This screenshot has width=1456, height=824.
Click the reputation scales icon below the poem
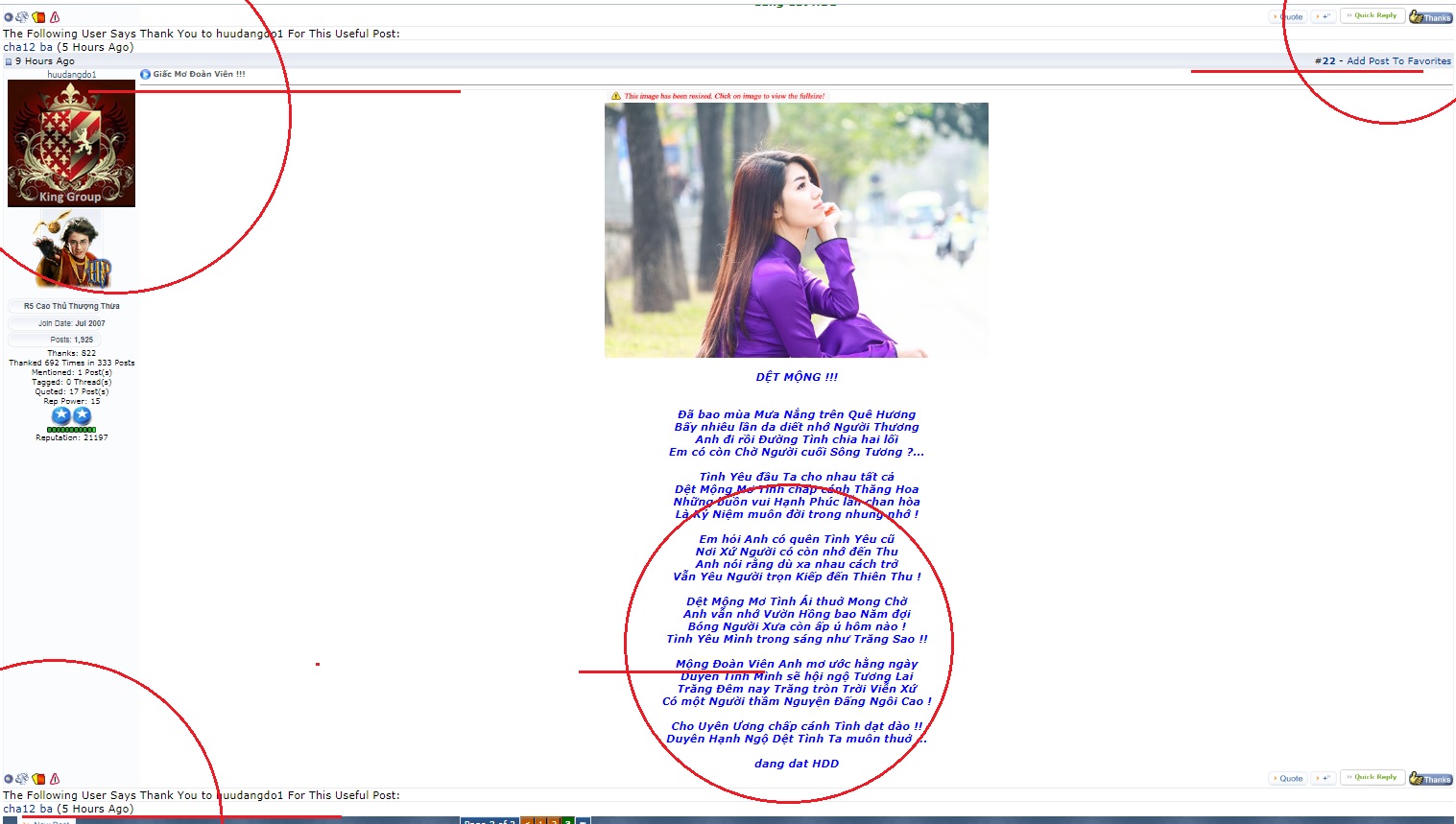pos(22,779)
